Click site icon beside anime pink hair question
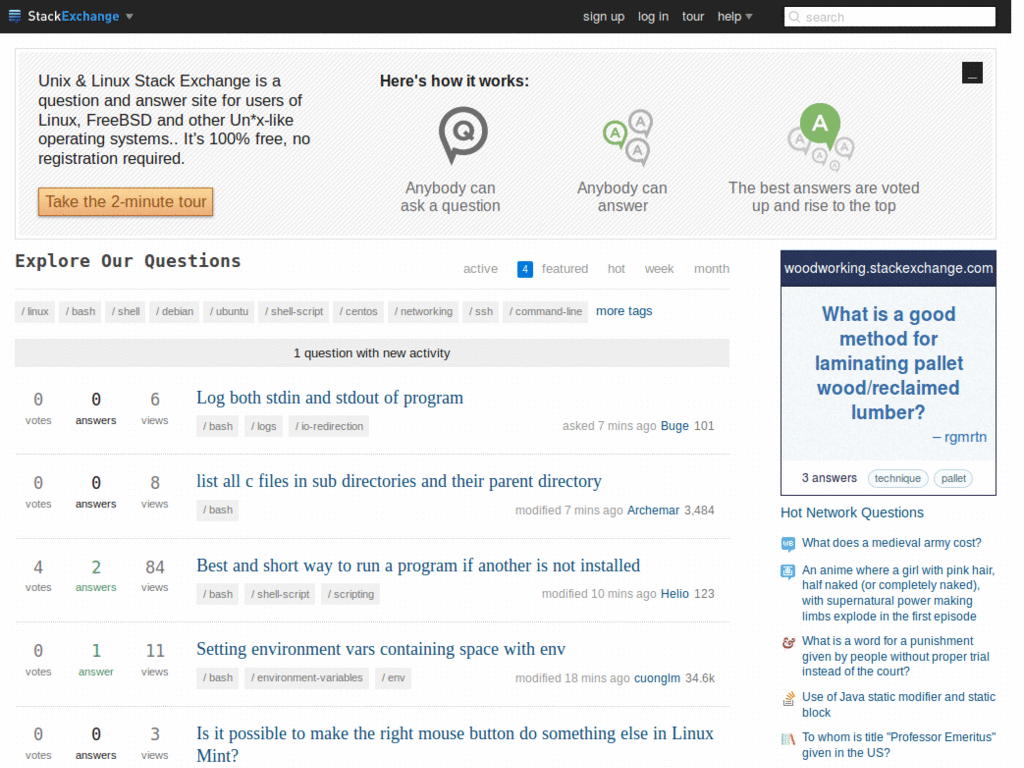 (x=788, y=571)
